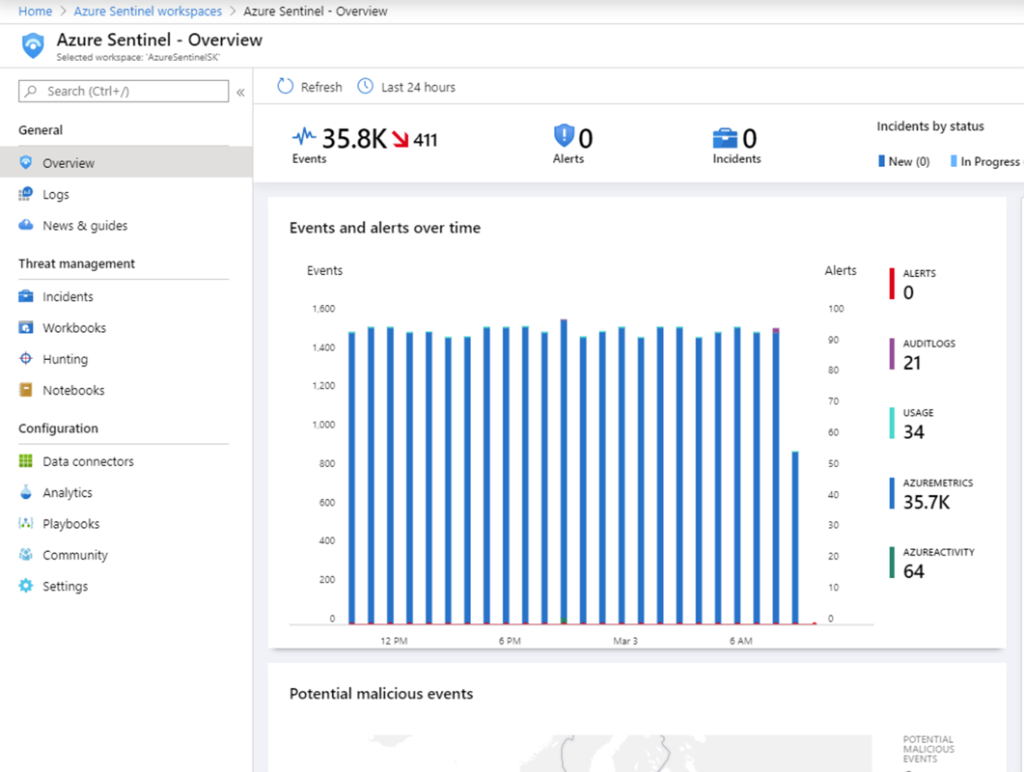The width and height of the screenshot is (1024, 772).
Task: Collapse the sidebar with double chevron
Action: [x=240, y=92]
